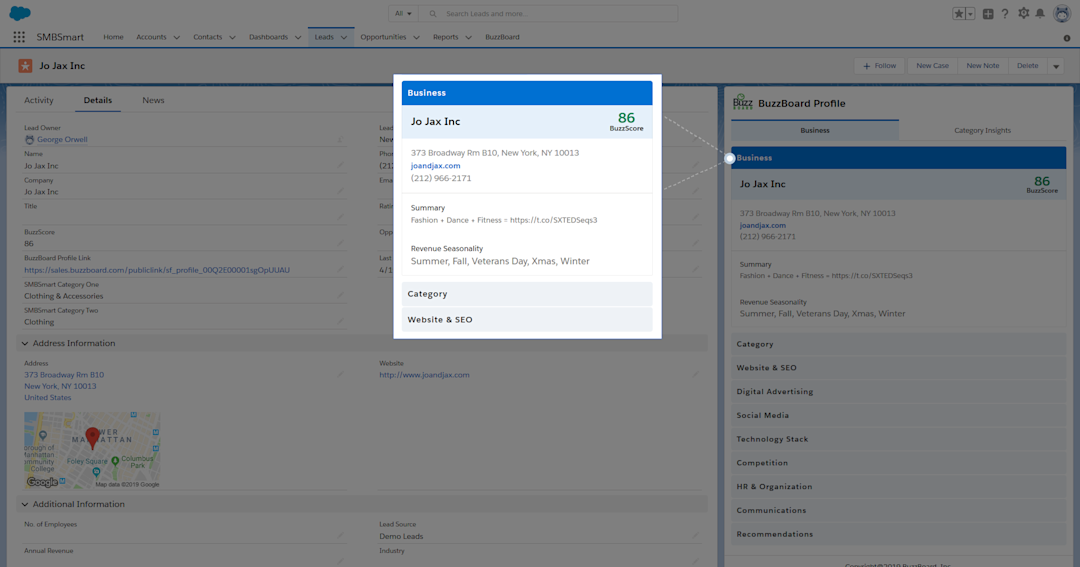Switch to Category Insights tab

pyautogui.click(x=982, y=130)
